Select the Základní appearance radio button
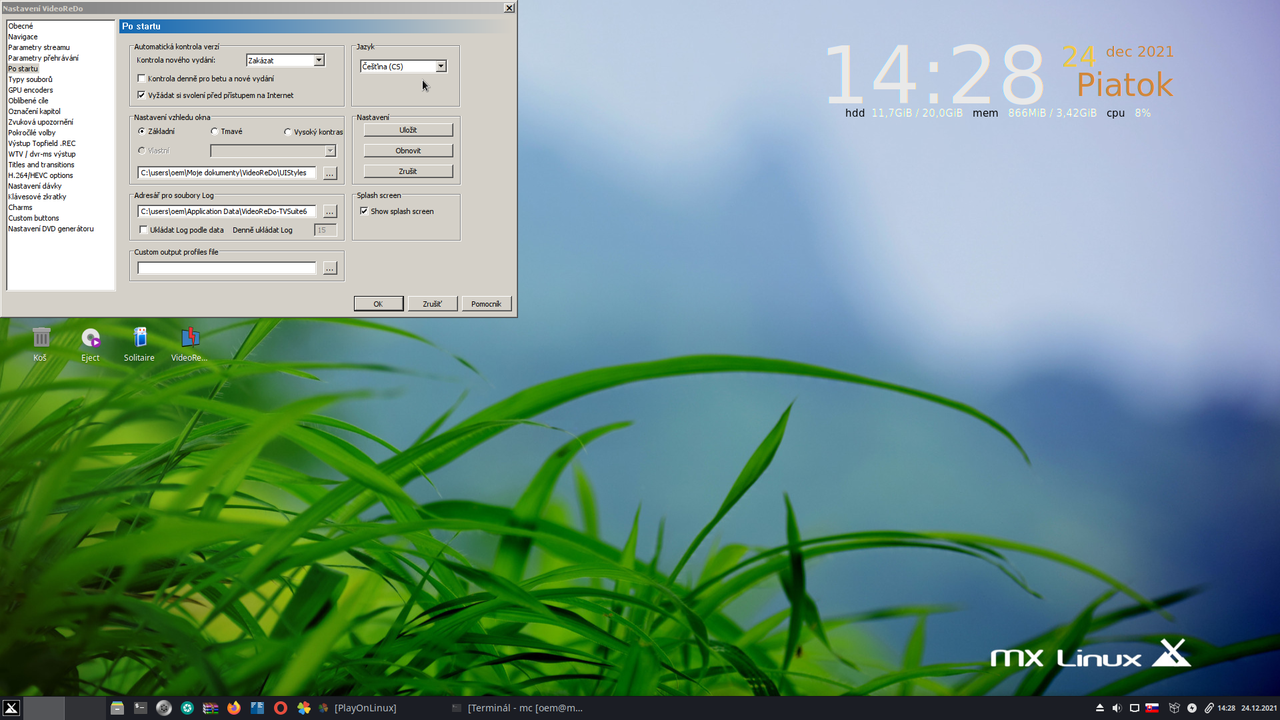This screenshot has width=1280, height=720. point(142,131)
